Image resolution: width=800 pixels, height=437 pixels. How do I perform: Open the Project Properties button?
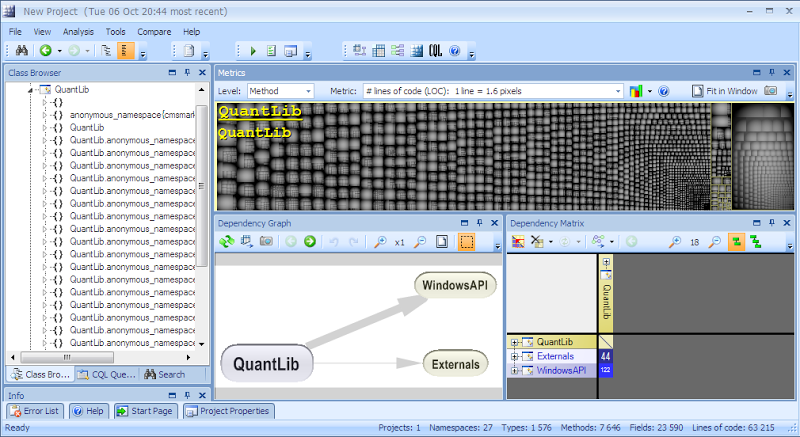(228, 411)
